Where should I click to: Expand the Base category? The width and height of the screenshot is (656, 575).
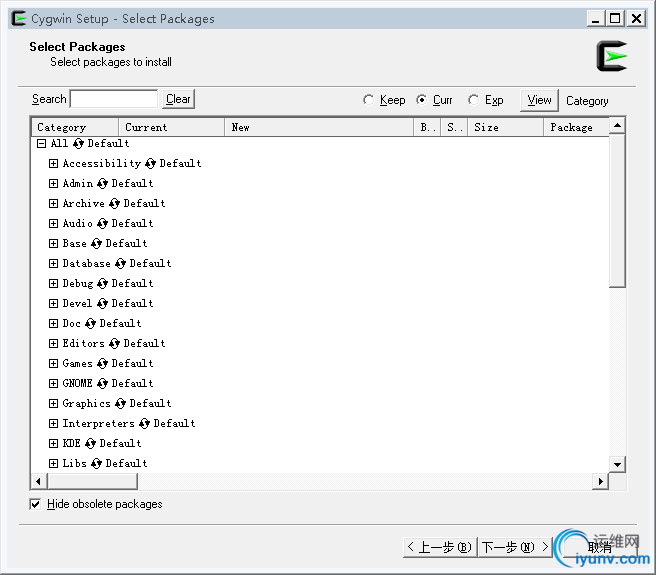point(53,244)
